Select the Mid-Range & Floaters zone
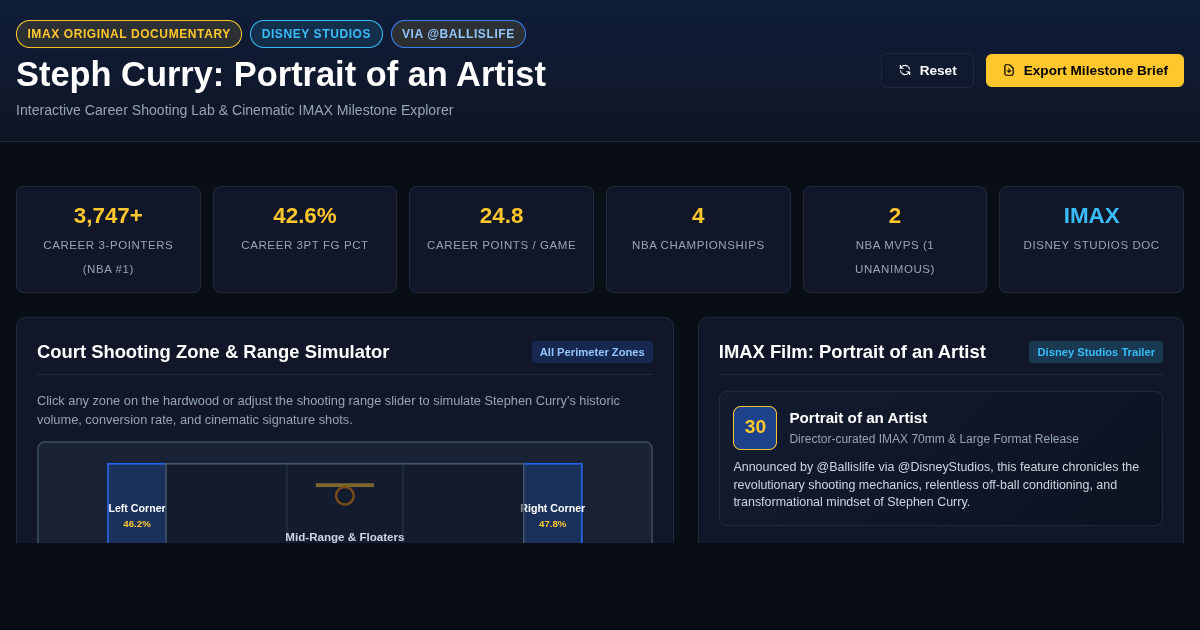 (345, 537)
